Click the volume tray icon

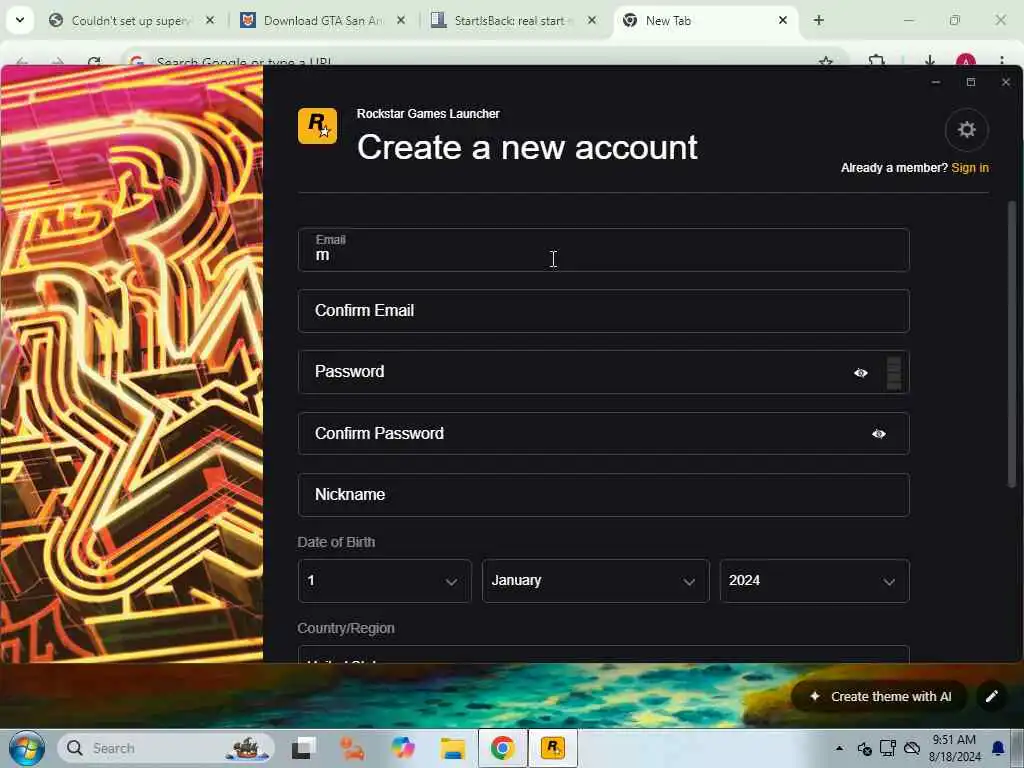[x=864, y=748]
